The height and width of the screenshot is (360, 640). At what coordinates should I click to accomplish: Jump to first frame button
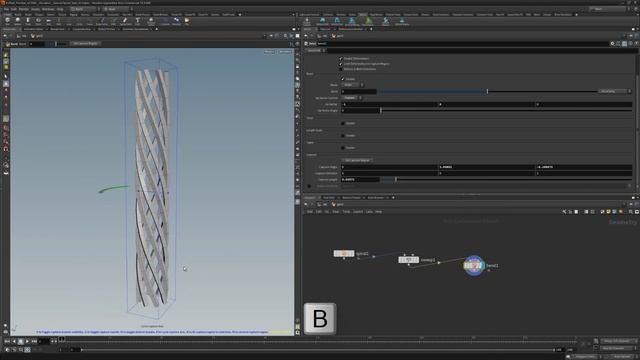(x=7, y=341)
